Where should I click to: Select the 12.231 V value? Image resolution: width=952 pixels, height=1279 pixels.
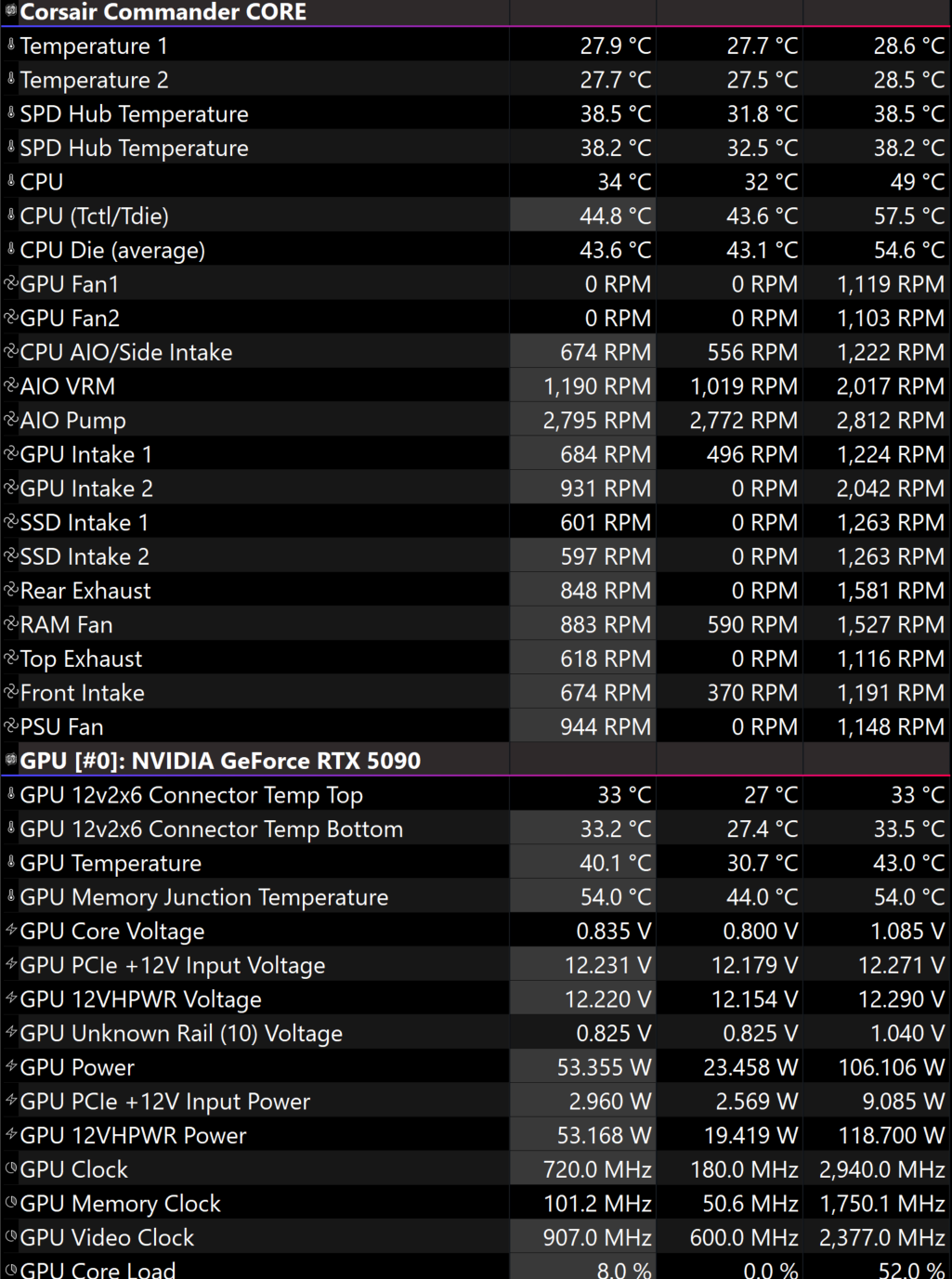point(608,965)
